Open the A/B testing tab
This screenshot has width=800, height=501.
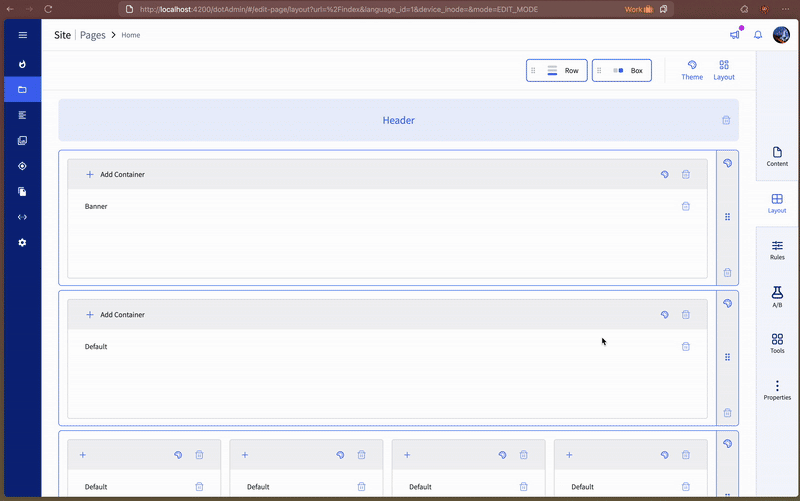777,297
